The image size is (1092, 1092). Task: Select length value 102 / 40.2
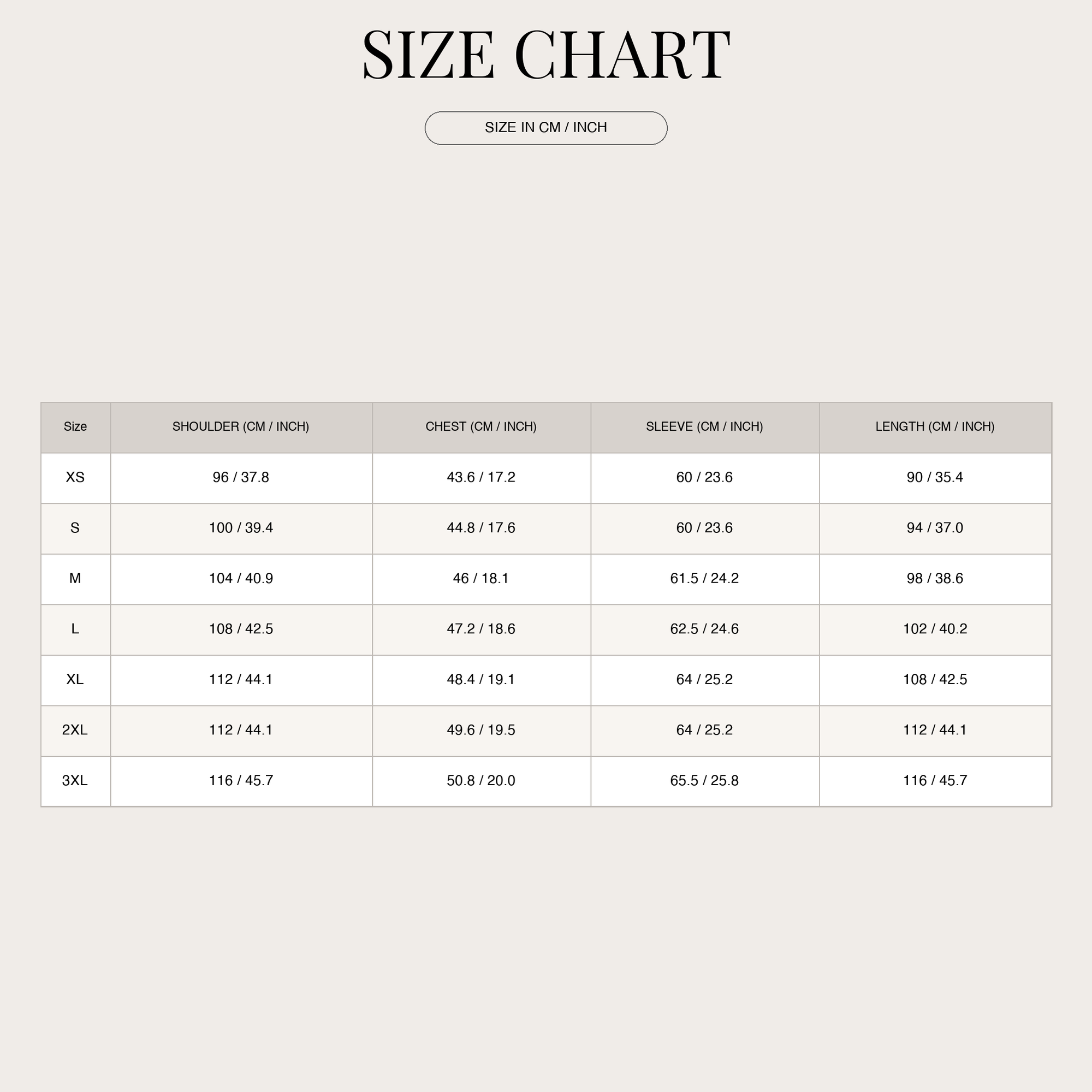(935, 629)
